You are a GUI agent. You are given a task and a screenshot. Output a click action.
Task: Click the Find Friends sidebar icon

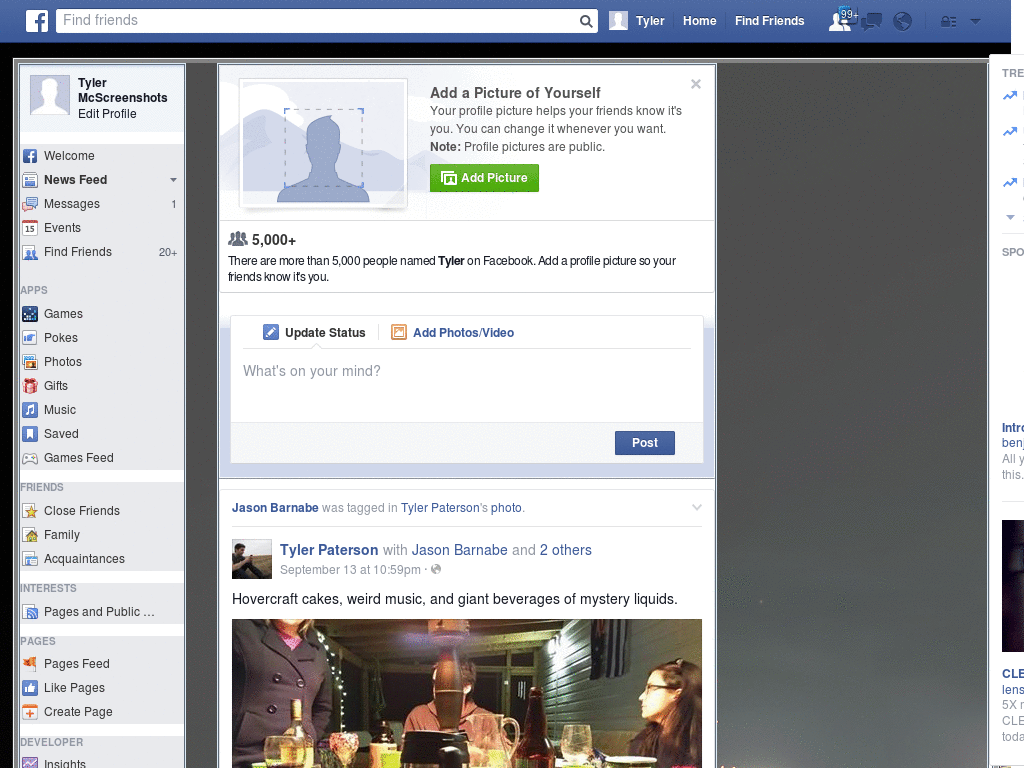30,252
